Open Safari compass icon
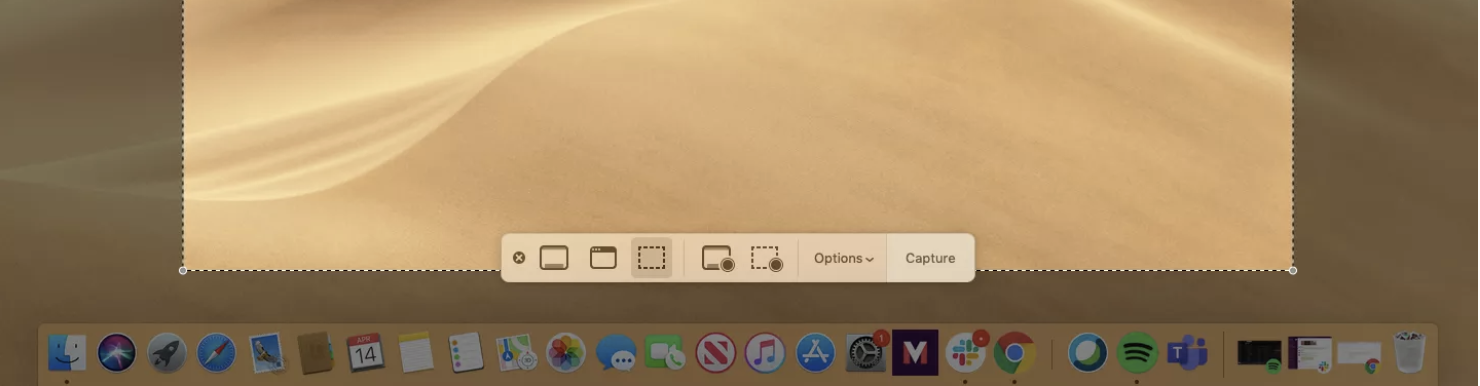The image size is (1480, 386). (217, 352)
